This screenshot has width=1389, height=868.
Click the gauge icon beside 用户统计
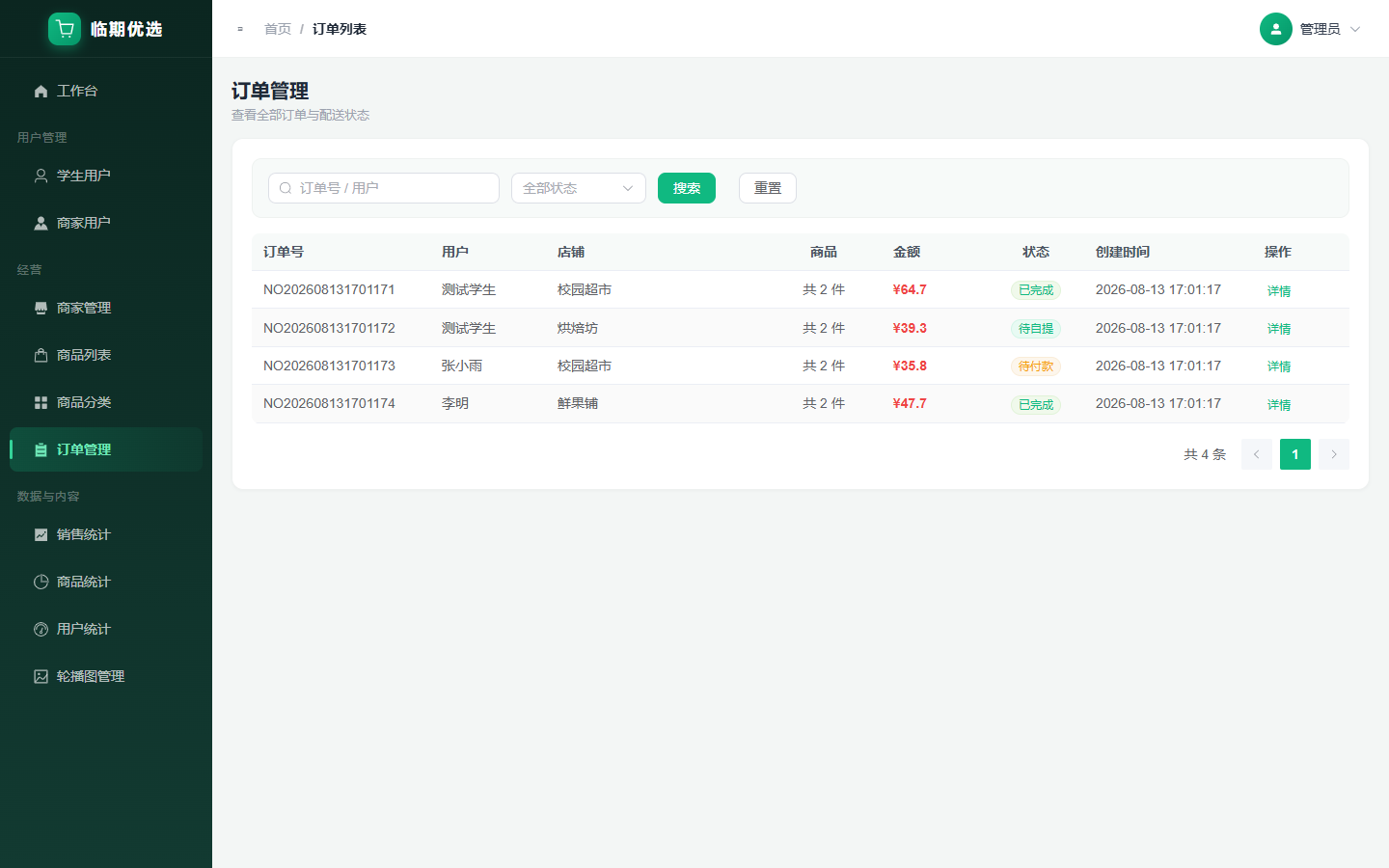click(41, 629)
